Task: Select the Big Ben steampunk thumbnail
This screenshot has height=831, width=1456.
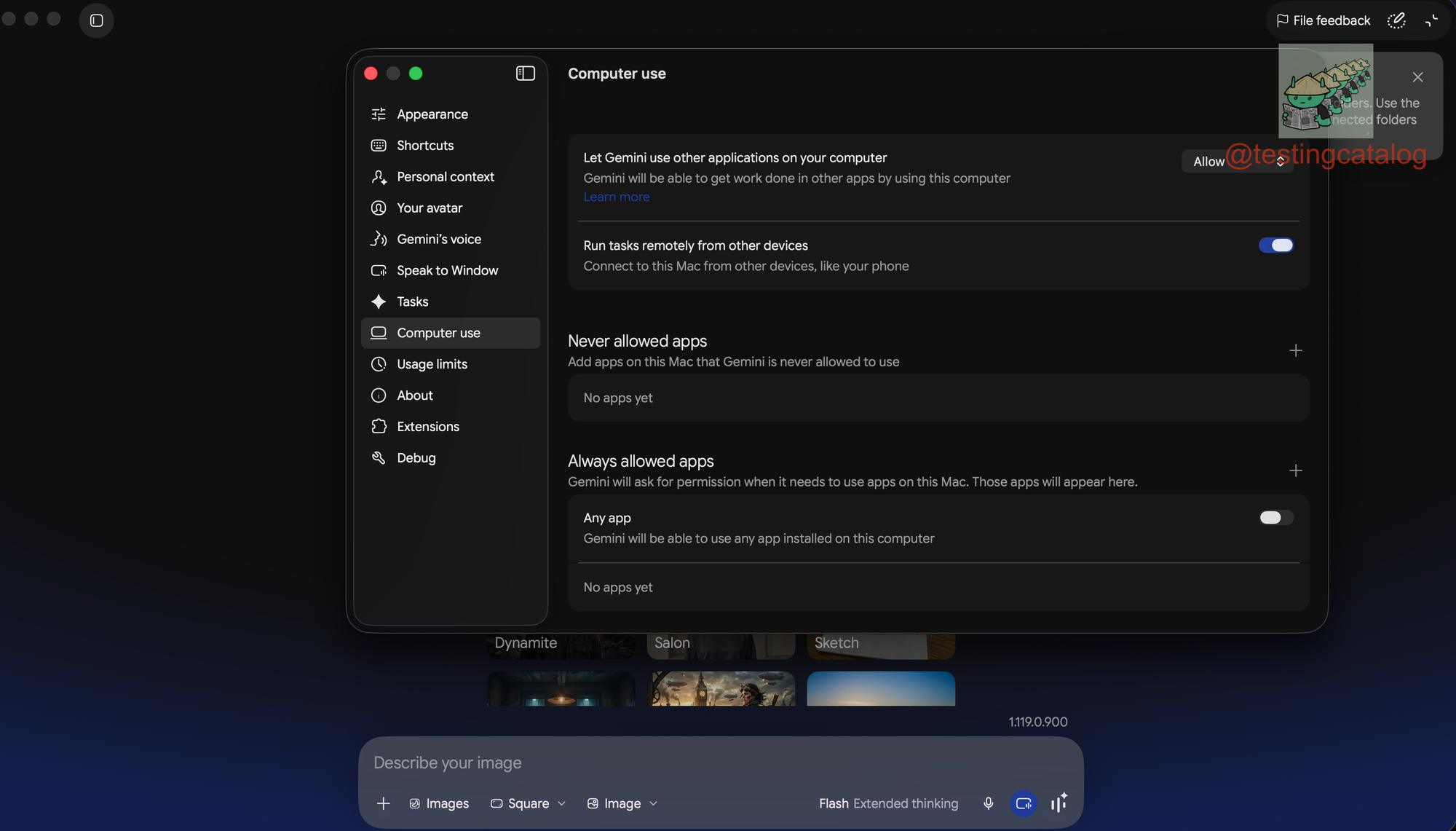Action: (721, 688)
